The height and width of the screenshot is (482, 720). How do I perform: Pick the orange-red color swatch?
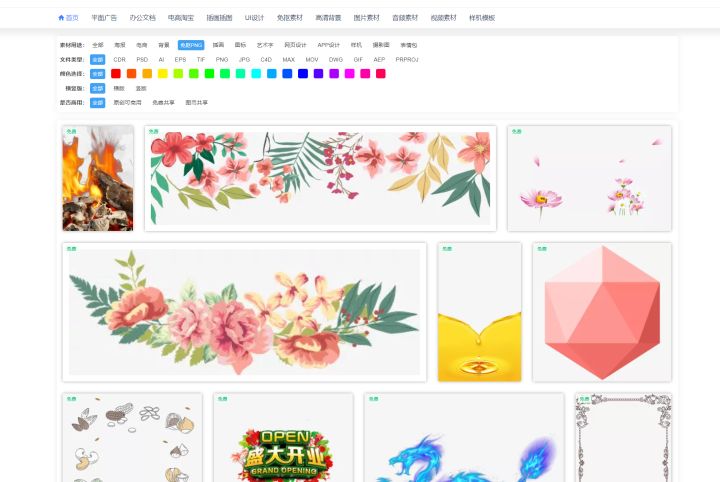click(x=131, y=73)
